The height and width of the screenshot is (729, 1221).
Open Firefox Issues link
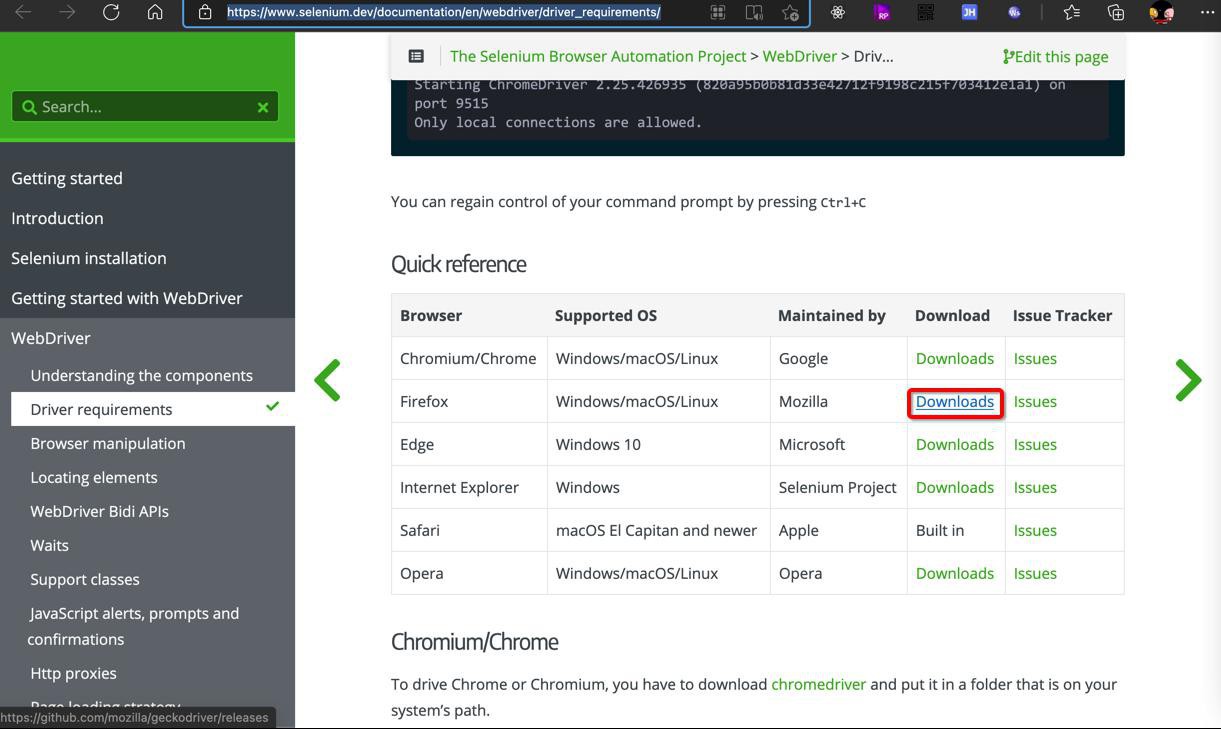(1035, 401)
